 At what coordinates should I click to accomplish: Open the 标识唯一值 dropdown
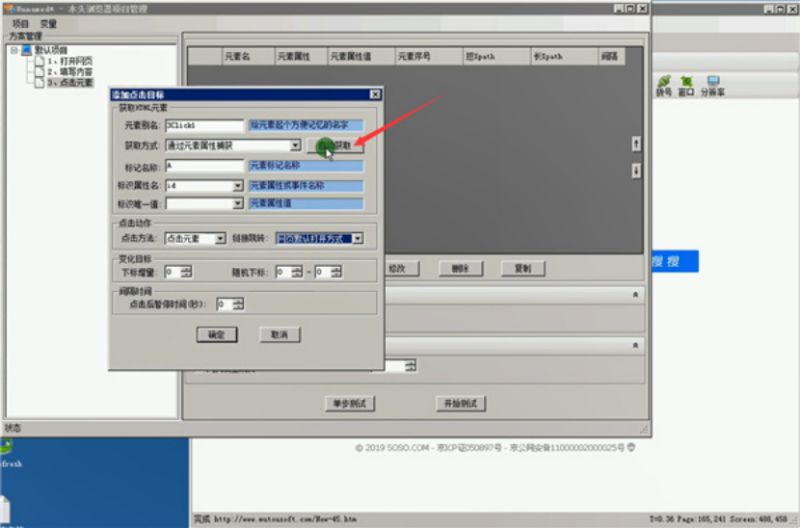[238, 204]
